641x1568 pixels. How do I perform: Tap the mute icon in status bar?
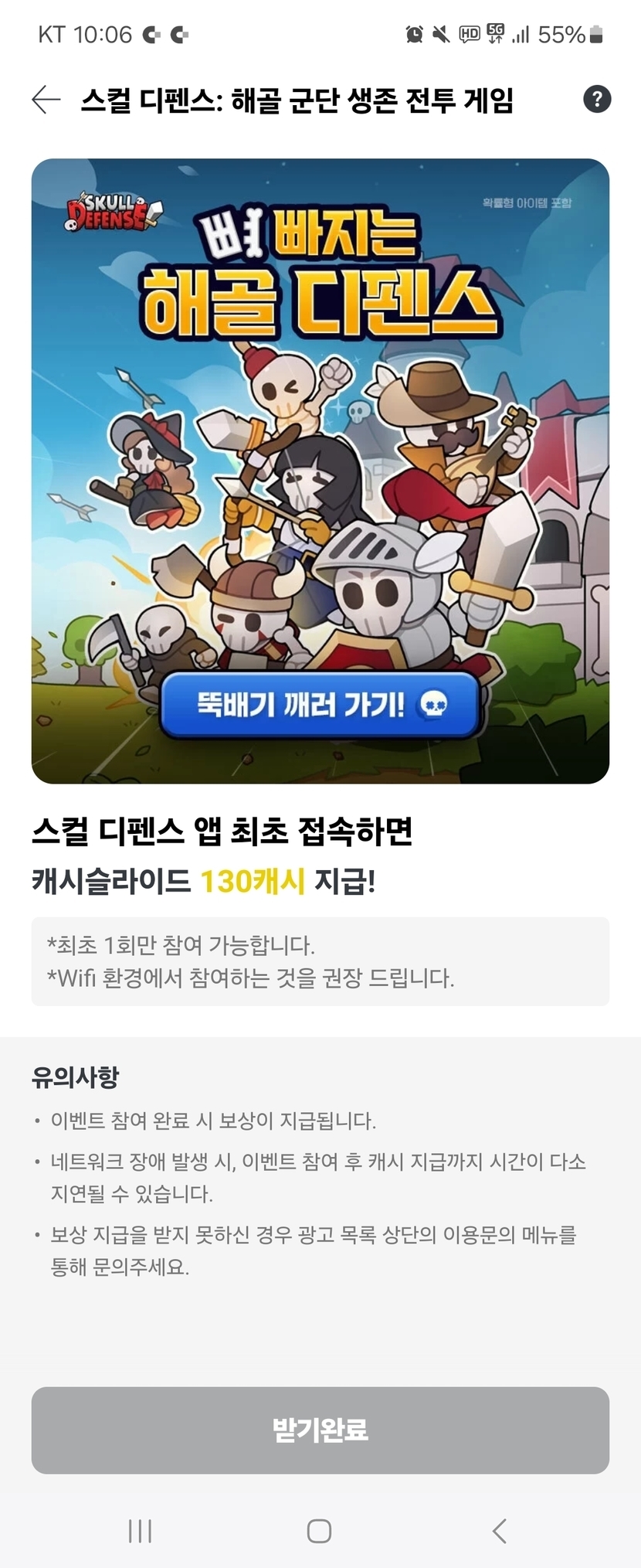[441, 34]
